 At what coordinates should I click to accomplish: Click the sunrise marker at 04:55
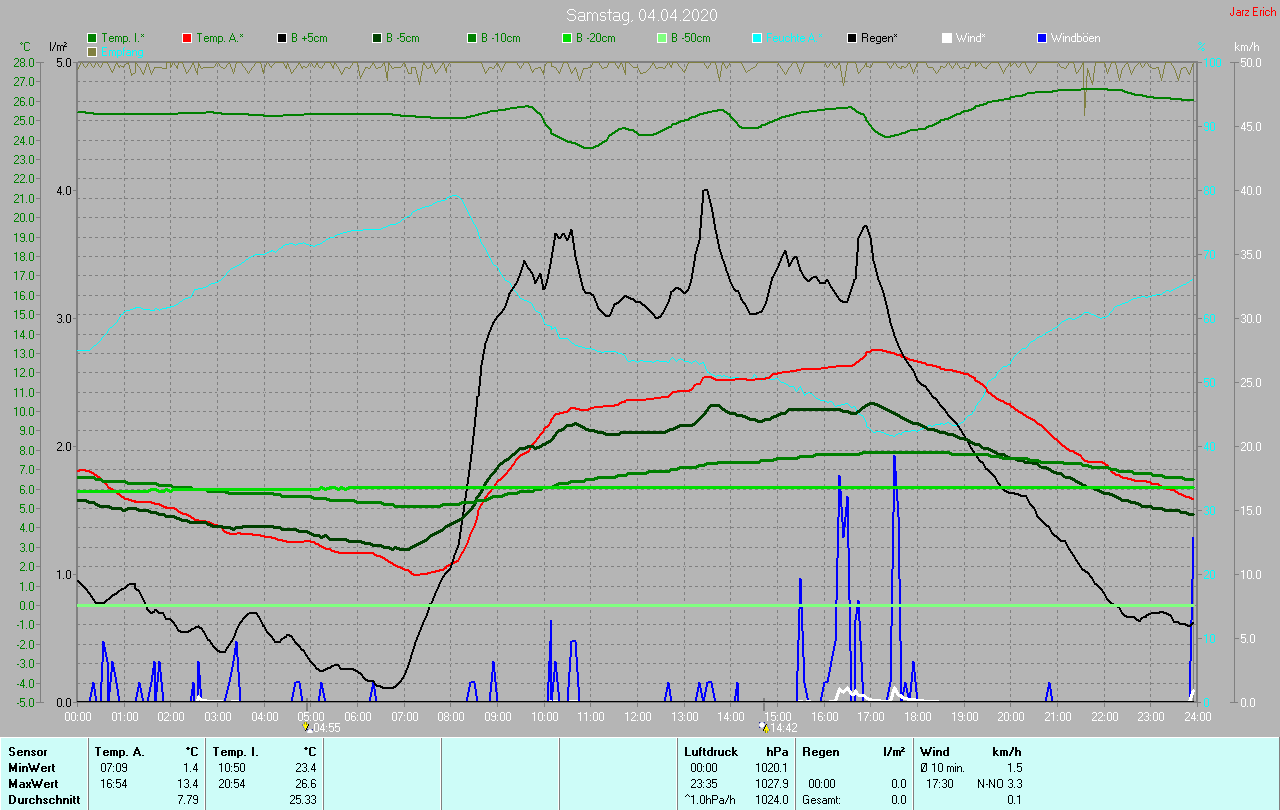[x=307, y=727]
